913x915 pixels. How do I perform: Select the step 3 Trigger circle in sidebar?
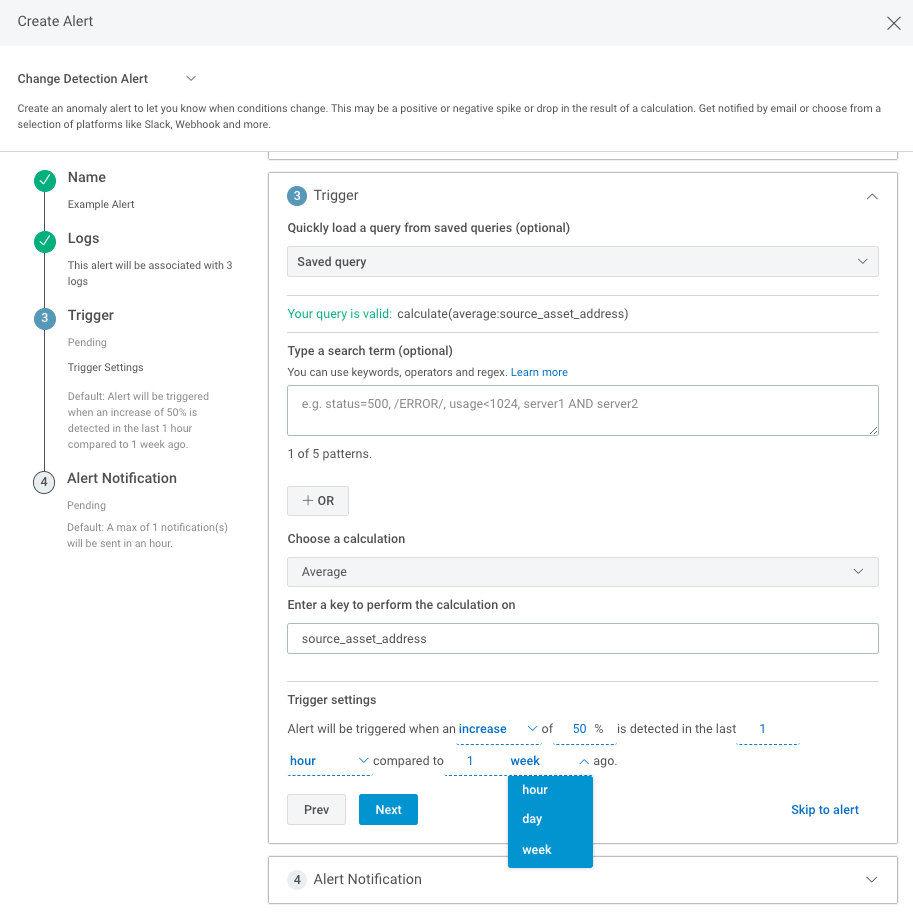click(x=45, y=319)
